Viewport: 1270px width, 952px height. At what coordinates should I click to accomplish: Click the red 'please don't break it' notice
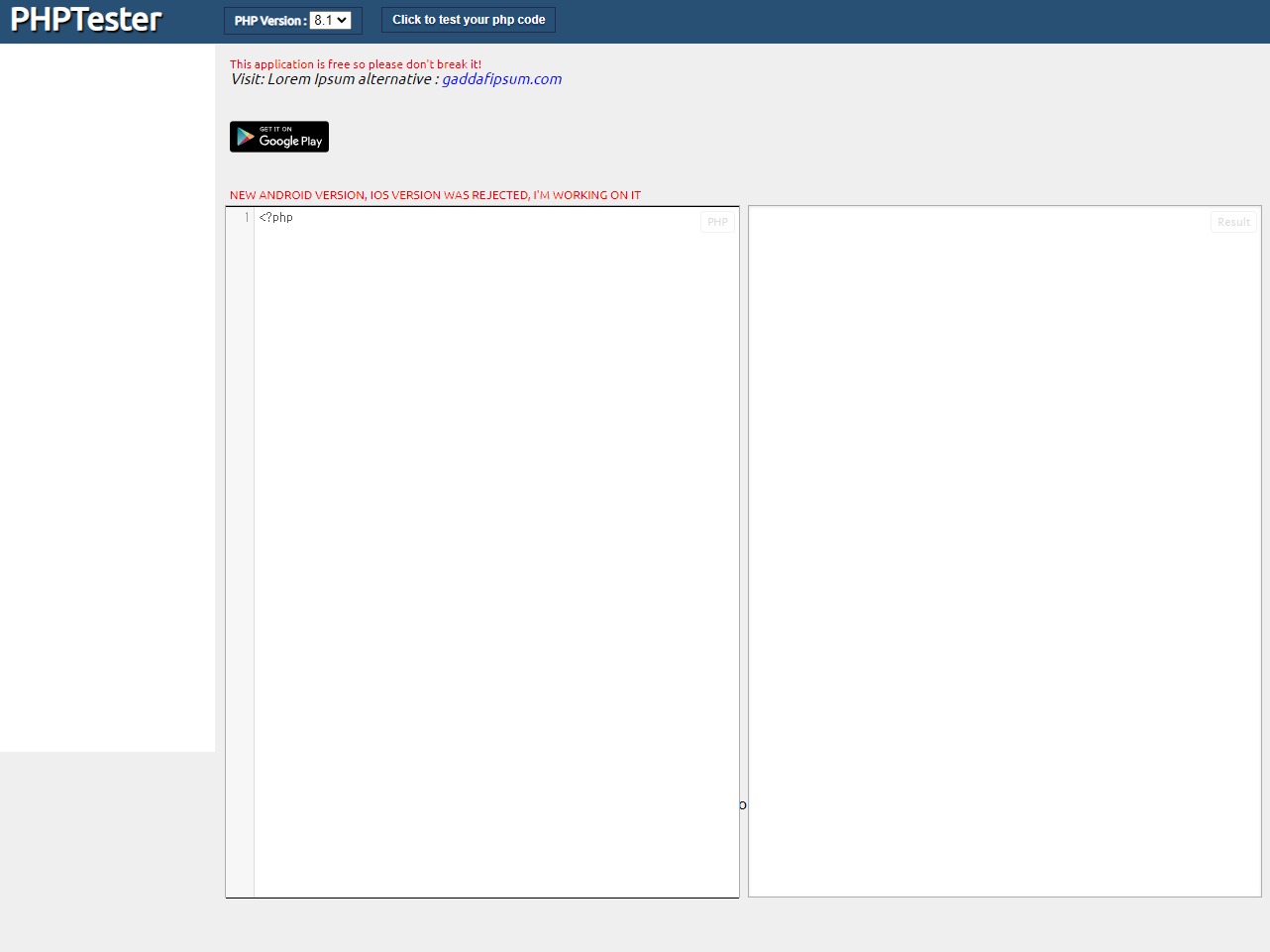click(x=356, y=64)
